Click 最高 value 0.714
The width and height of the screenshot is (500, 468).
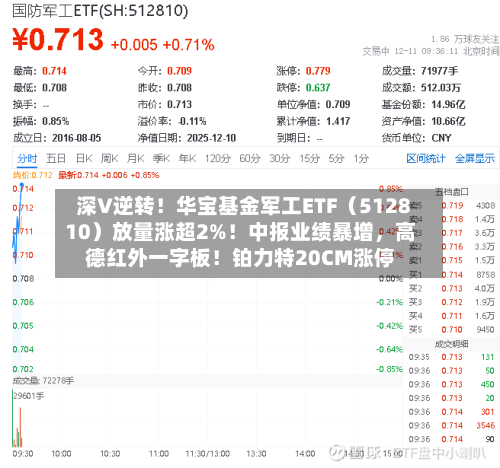click(54, 71)
